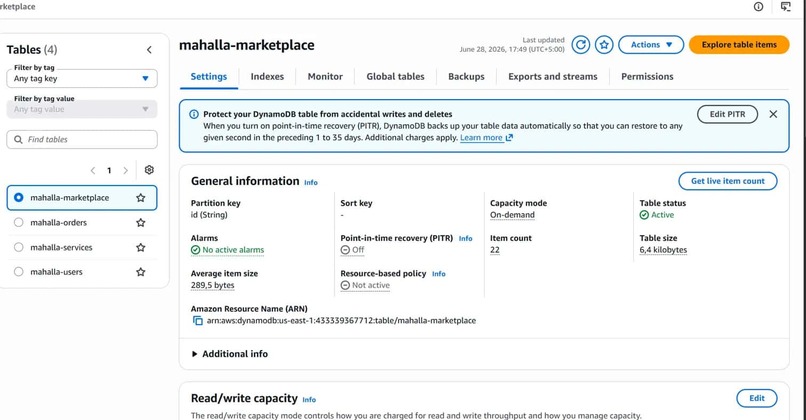Image resolution: width=806 pixels, height=420 pixels.
Task: Edit the Read/write capacity settings
Action: click(757, 398)
